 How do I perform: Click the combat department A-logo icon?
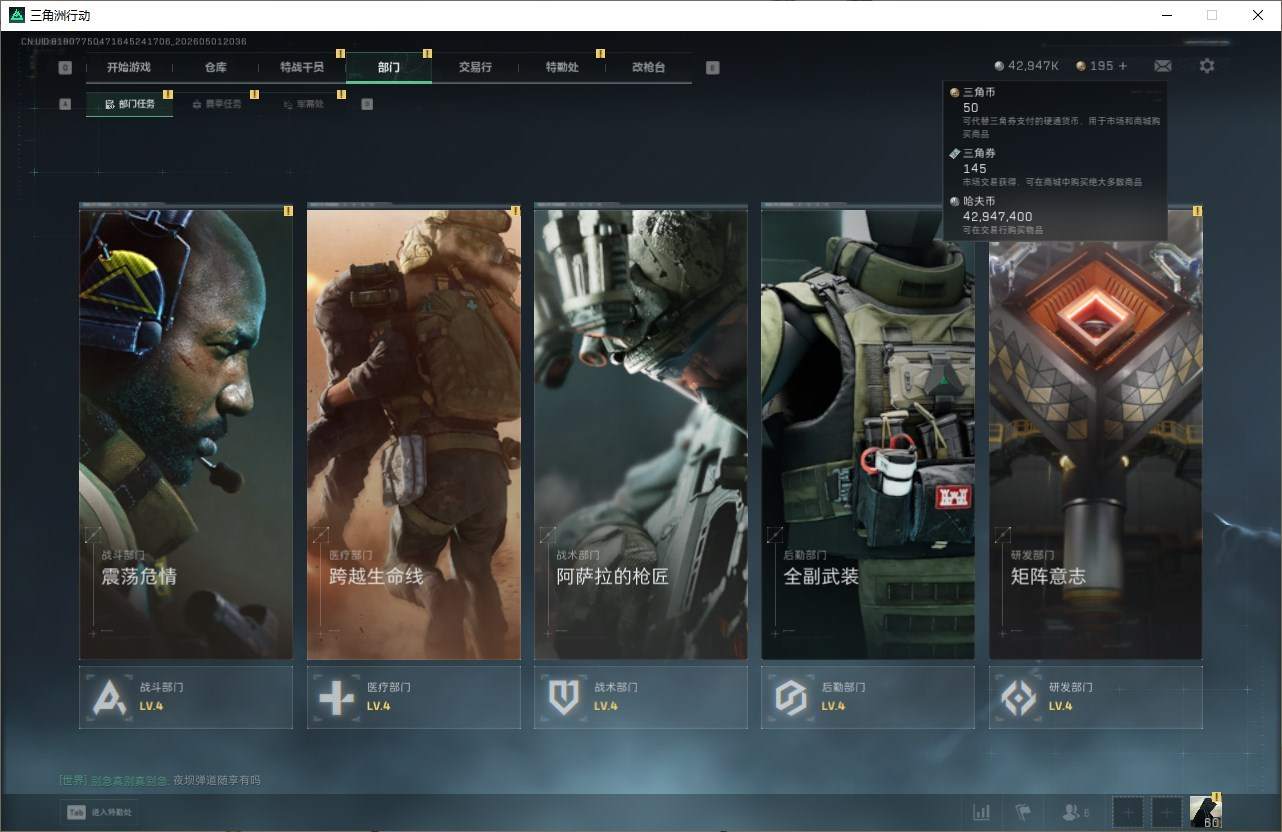point(109,697)
